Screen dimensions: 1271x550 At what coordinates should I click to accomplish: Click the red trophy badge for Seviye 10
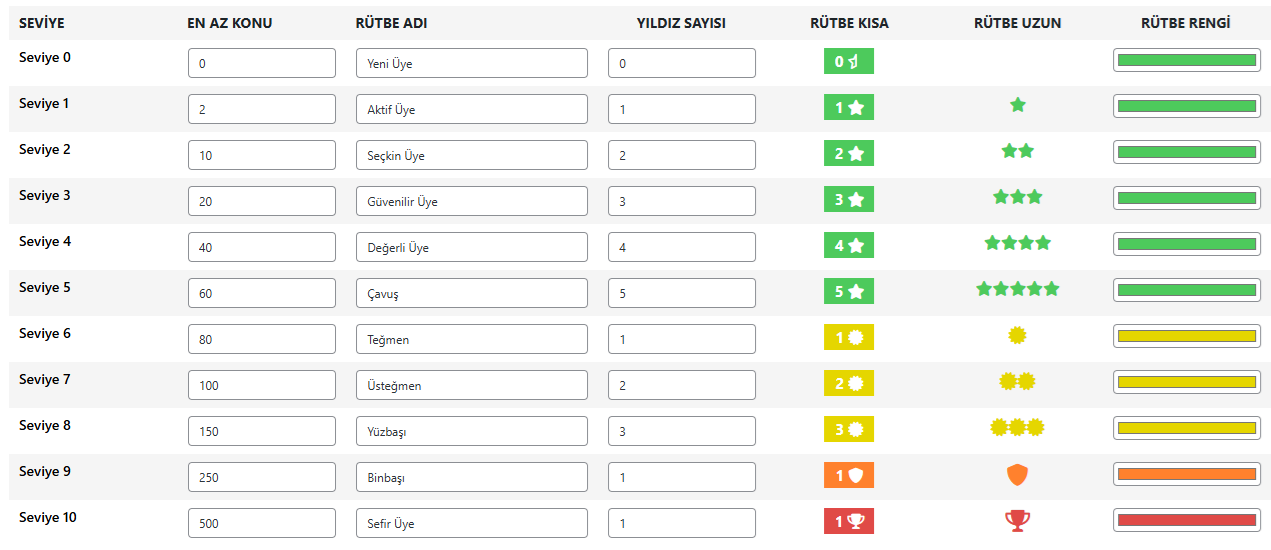pos(849,521)
